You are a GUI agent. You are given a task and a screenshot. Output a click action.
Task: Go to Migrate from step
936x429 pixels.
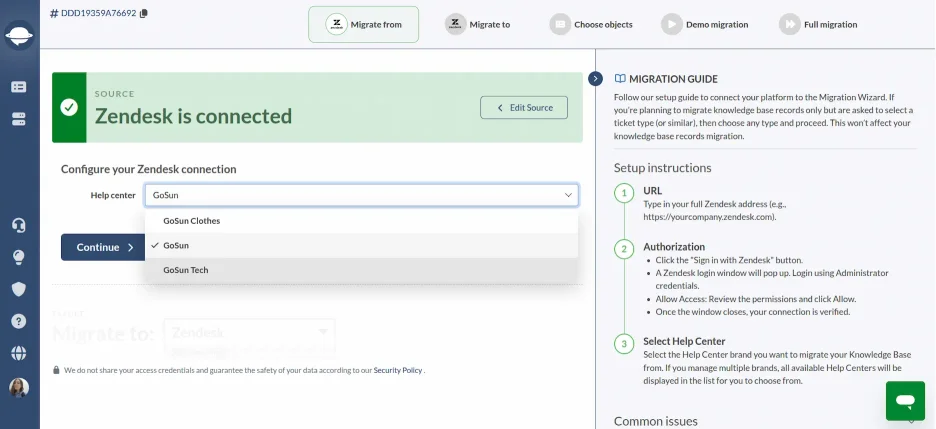pyautogui.click(x=364, y=24)
